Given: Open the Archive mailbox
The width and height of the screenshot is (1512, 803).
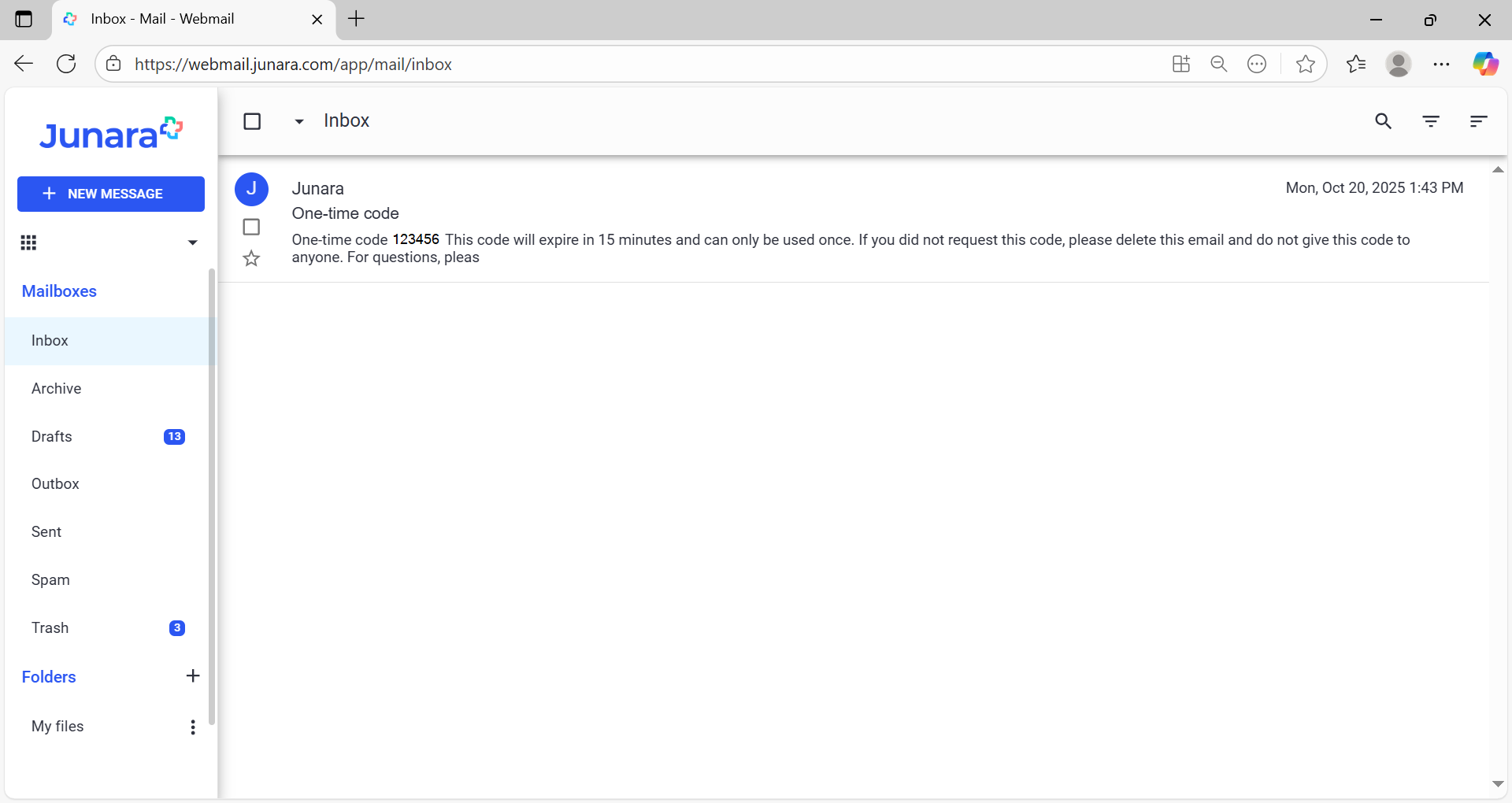Looking at the screenshot, I should (x=107, y=389).
